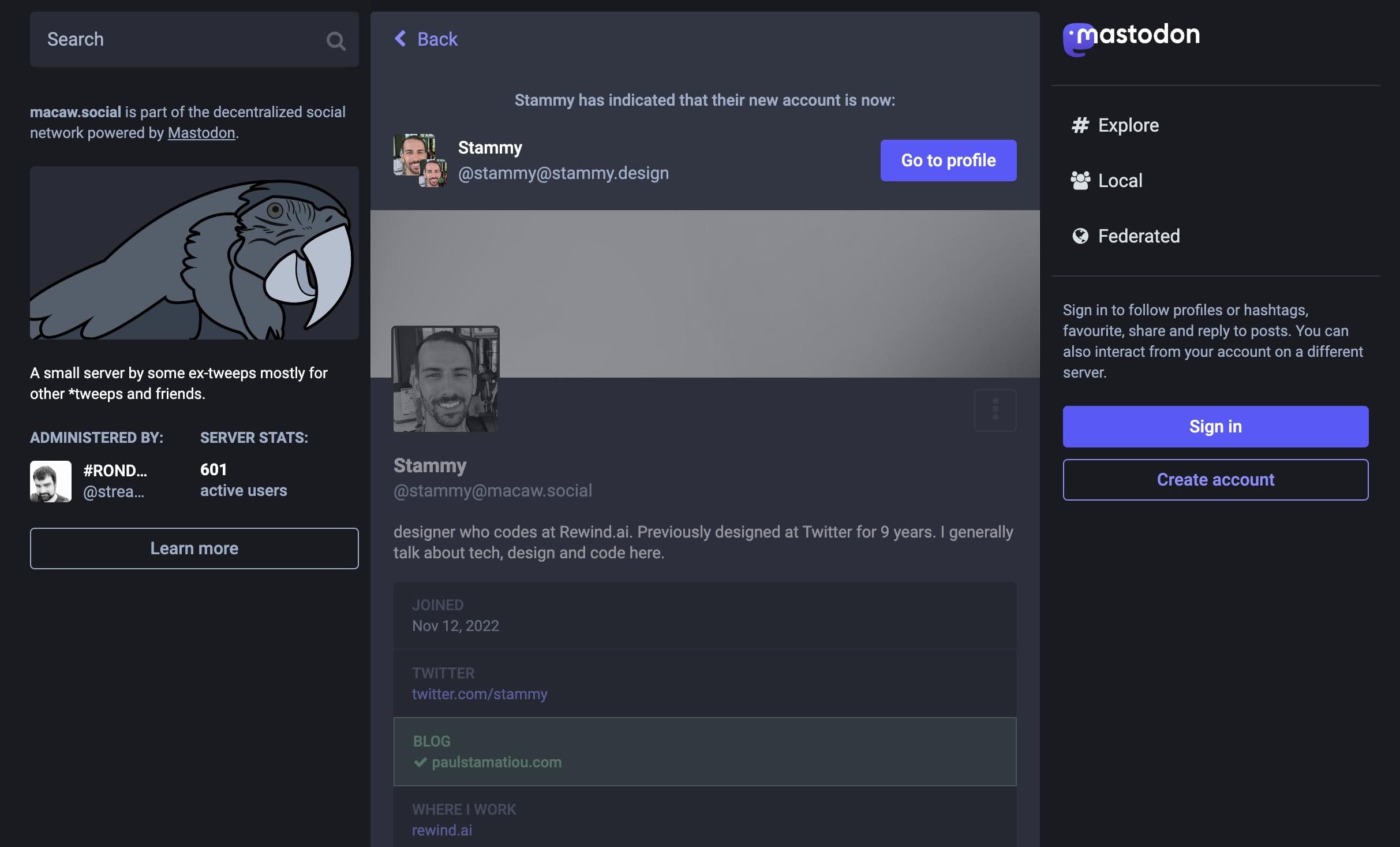
Task: Click the #ROND... admin name
Action: [x=115, y=471]
